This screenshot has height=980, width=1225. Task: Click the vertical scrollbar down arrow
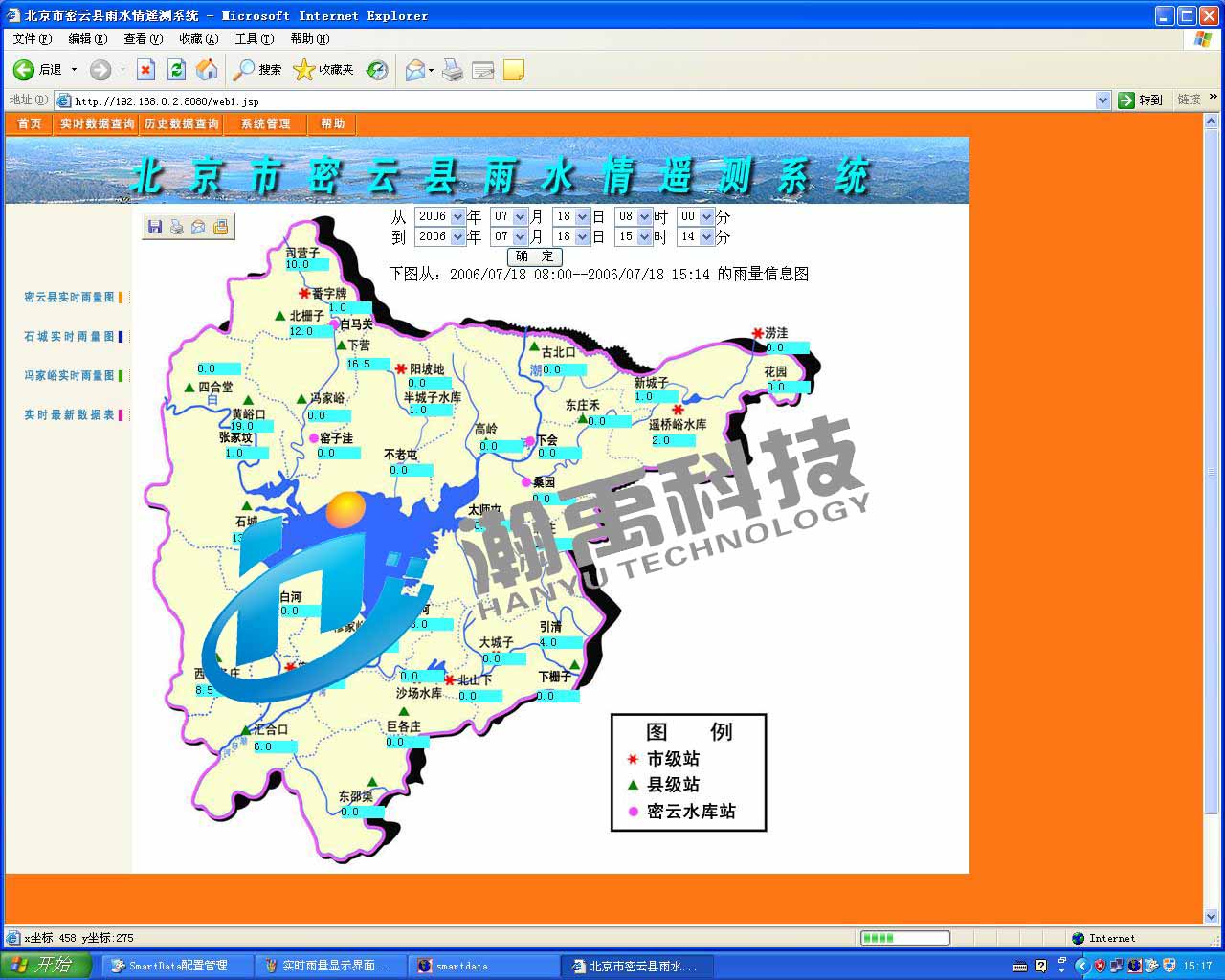[x=1212, y=916]
